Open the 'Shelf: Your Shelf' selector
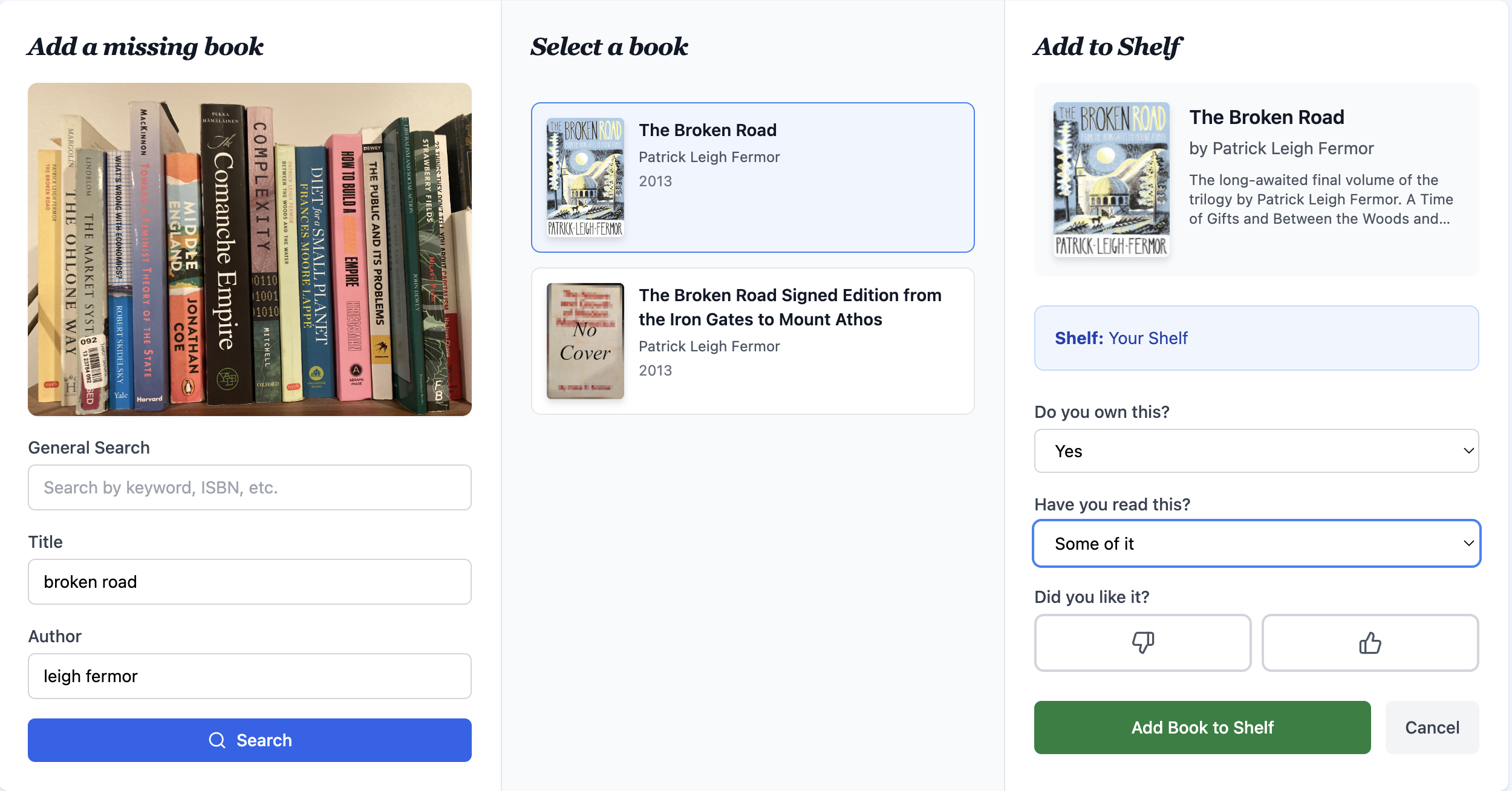 point(1256,338)
